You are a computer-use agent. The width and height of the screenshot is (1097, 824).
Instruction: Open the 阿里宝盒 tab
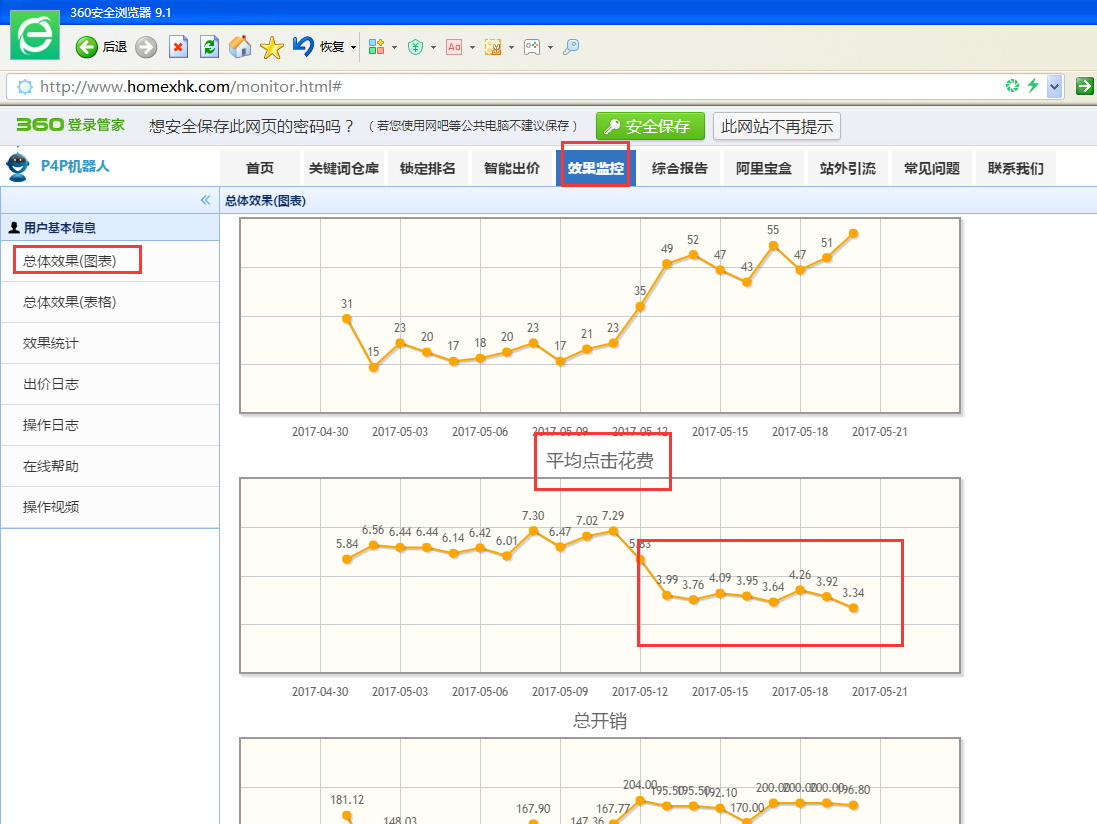click(763, 168)
